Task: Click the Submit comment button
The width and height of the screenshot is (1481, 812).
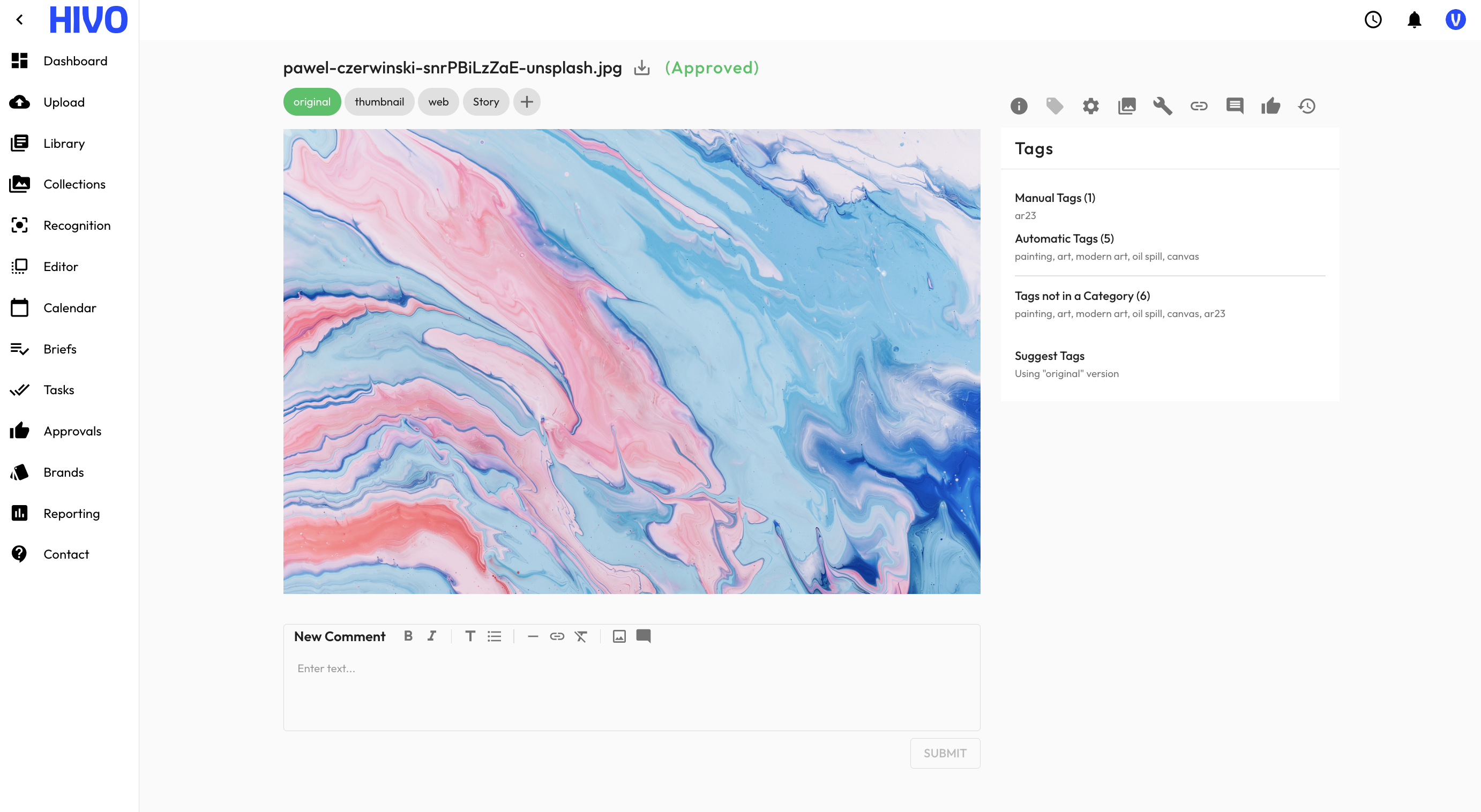Action: tap(945, 753)
